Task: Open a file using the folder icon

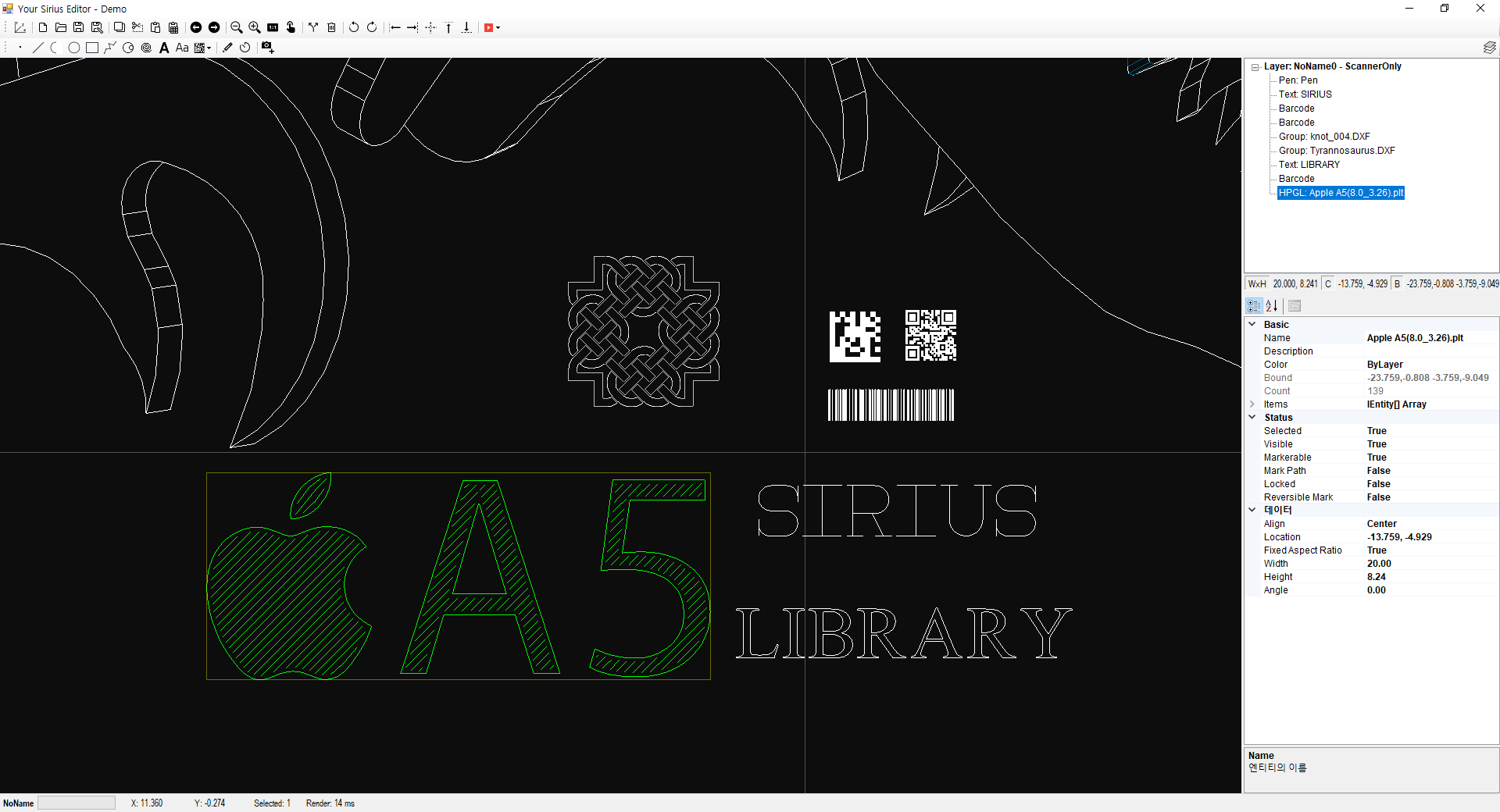Action: tap(61, 27)
